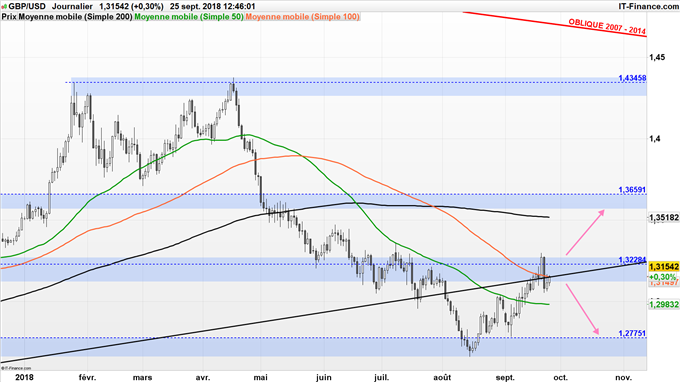680x382 pixels.
Task: Click the mai date axis label
Action: tap(260, 378)
